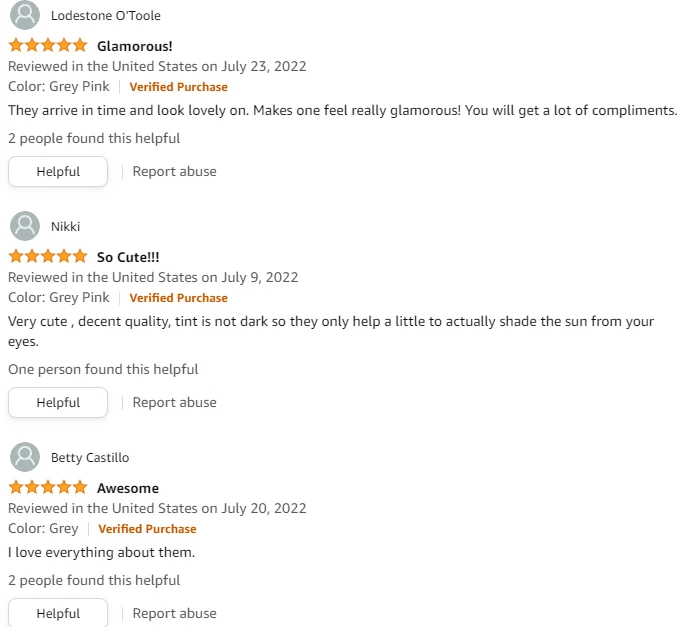Click the star rating on the Awesome review

48,487
